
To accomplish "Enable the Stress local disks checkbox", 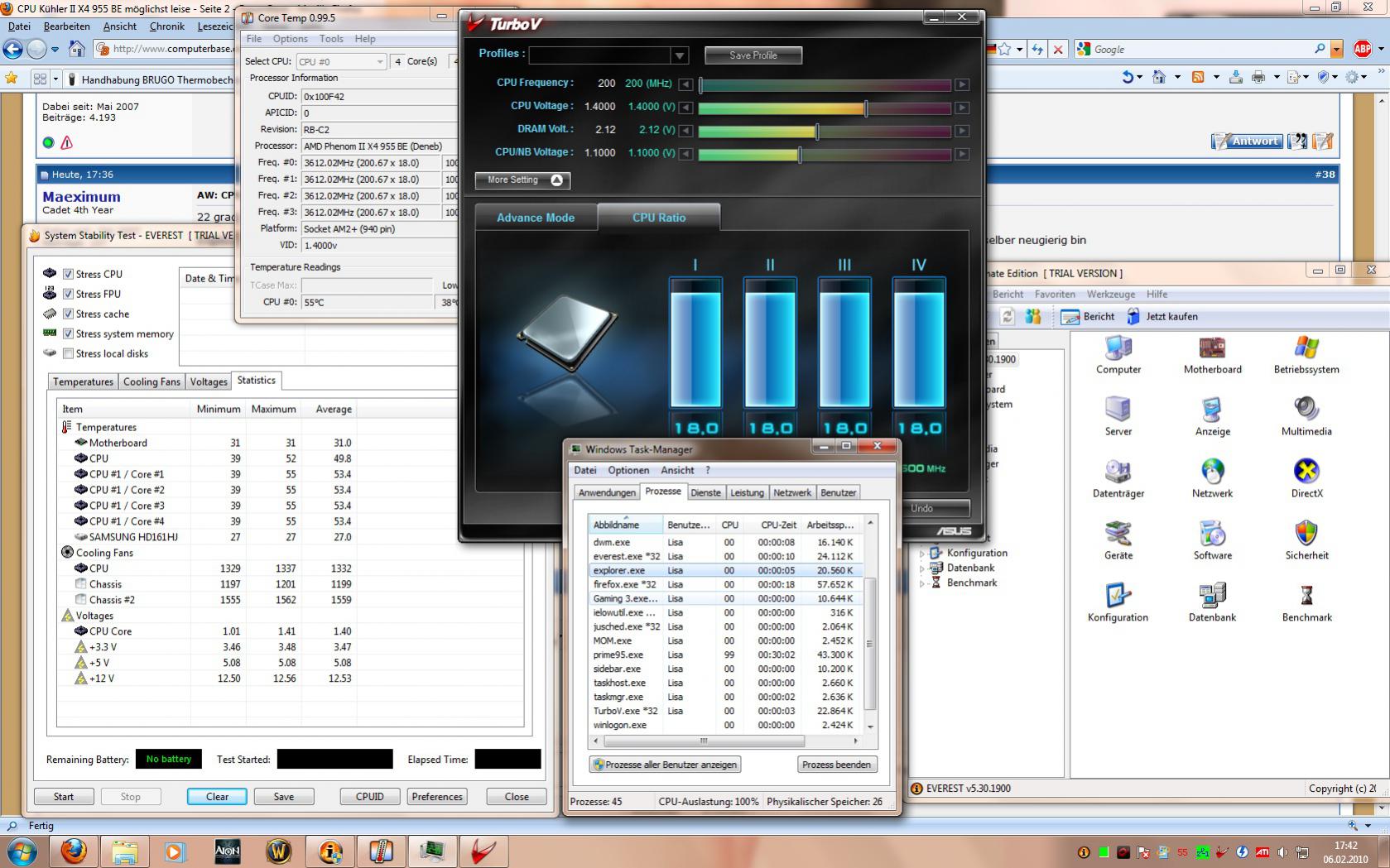I will [x=68, y=353].
